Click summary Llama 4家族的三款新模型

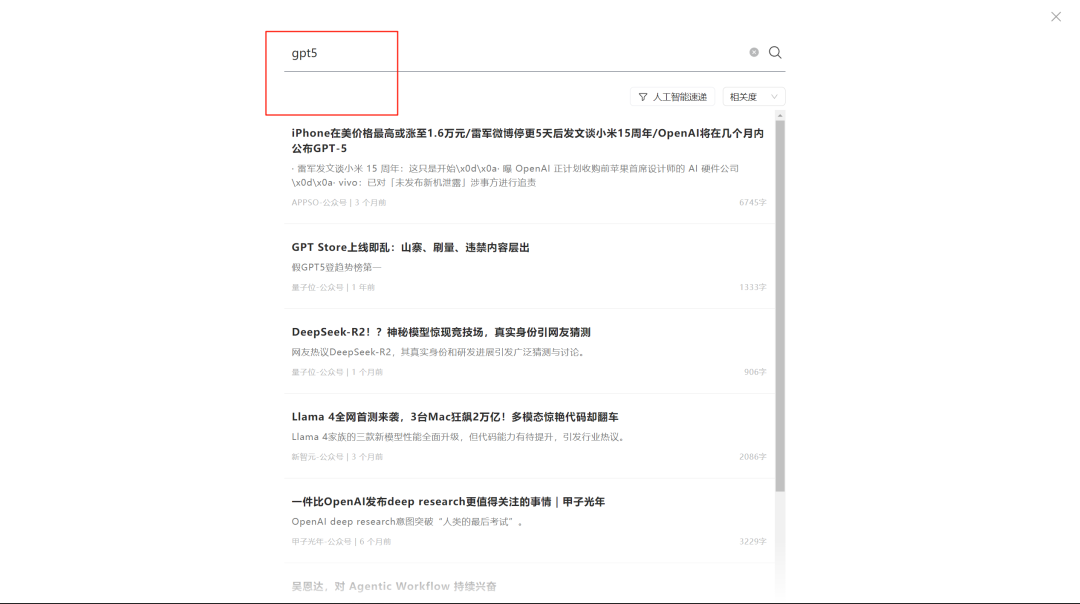coord(459,437)
